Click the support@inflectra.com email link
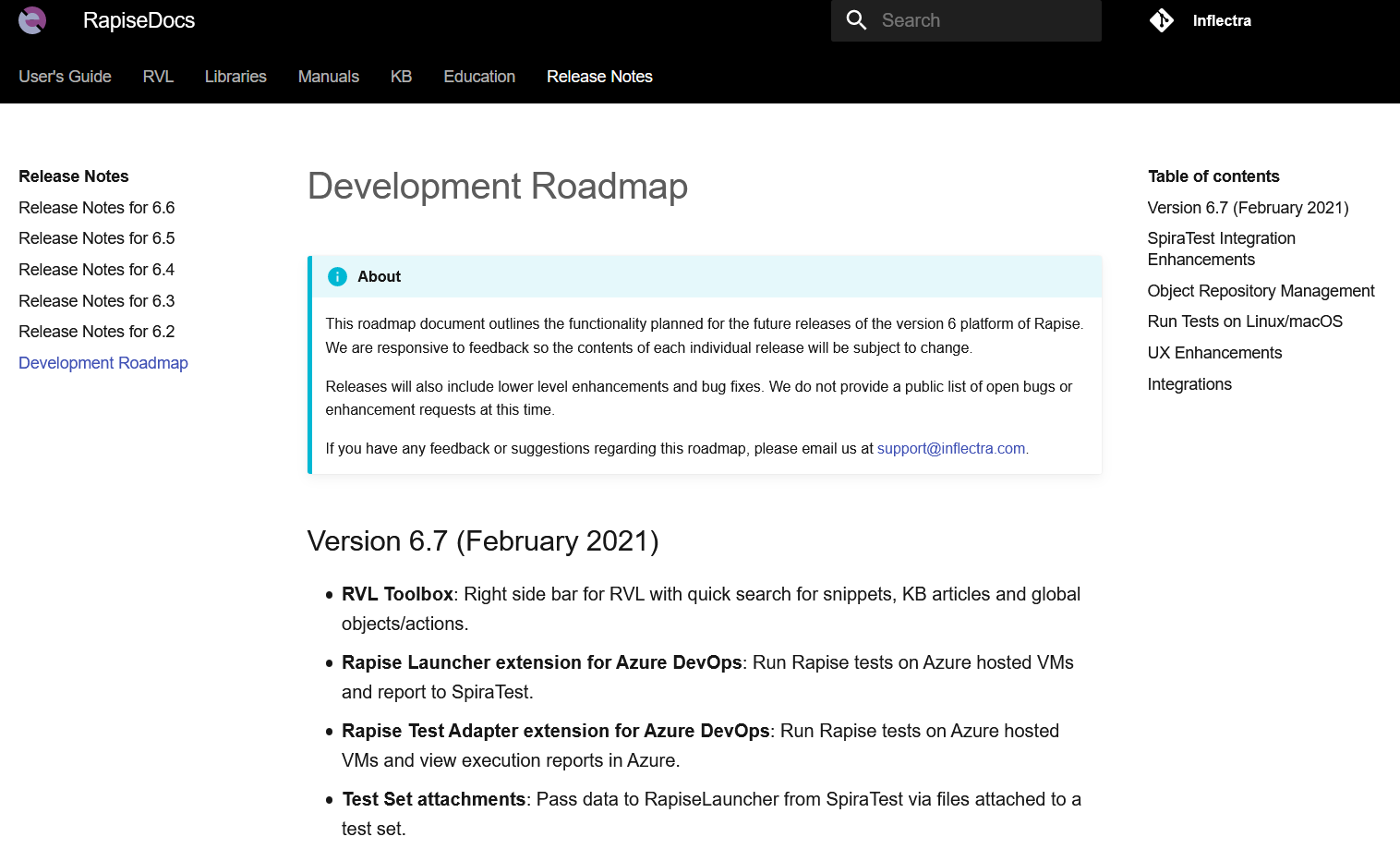Screen dimensions: 1400x849 950,448
